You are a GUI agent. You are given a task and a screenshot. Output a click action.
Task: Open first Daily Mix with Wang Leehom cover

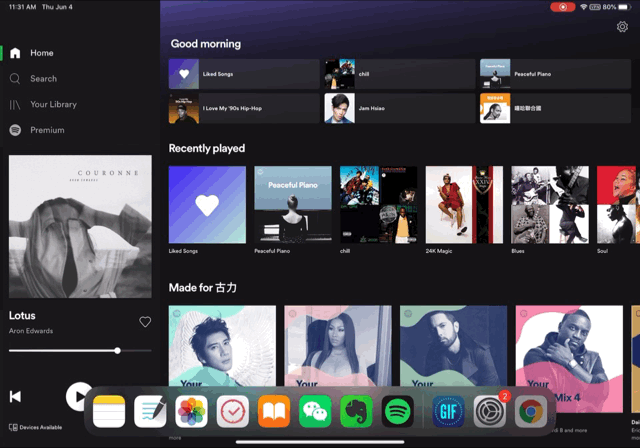[222, 346]
